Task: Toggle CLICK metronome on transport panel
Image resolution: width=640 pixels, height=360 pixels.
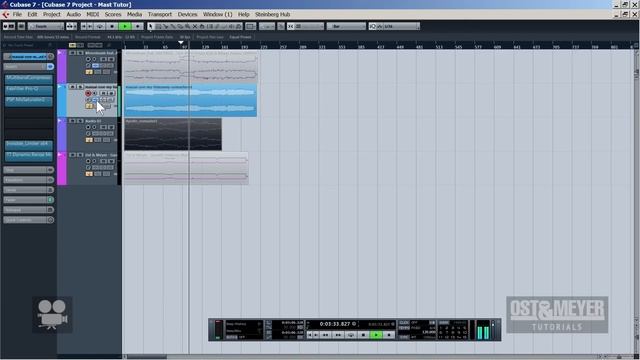Action: coord(404,323)
